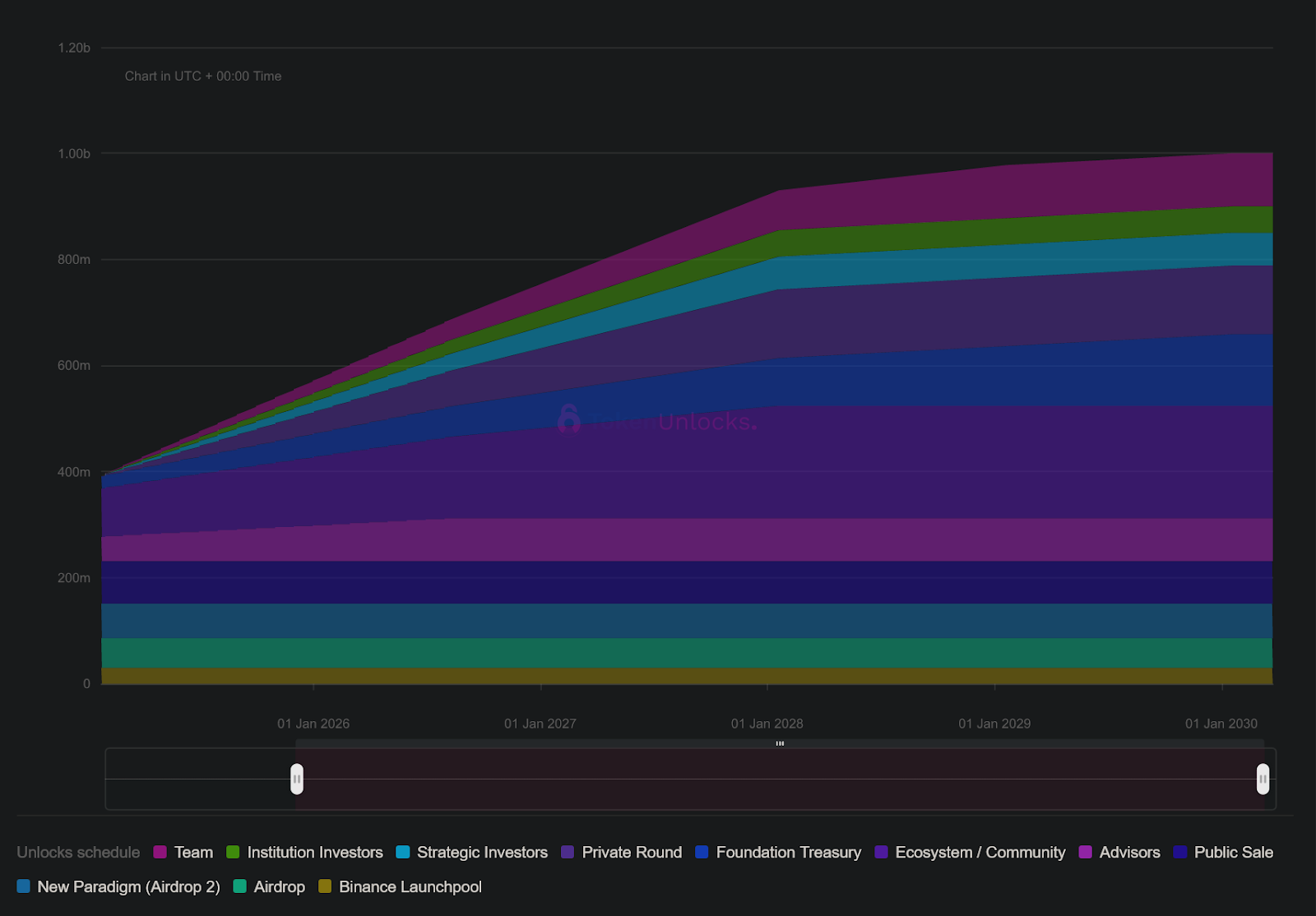Image resolution: width=1316 pixels, height=916 pixels.
Task: Click the 1.20b y-axis label
Action: 74,48
